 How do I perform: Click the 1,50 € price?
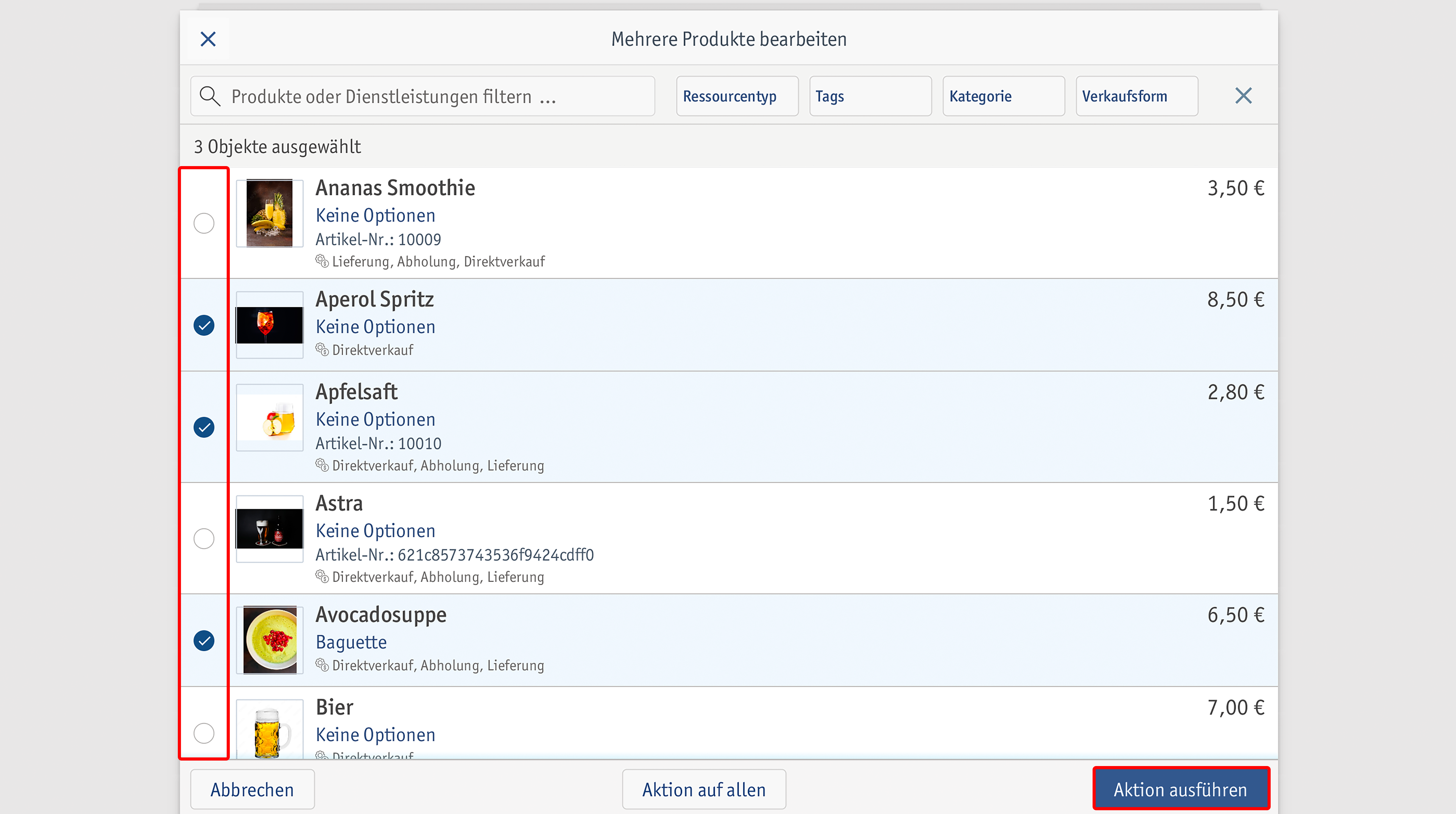[1236, 504]
